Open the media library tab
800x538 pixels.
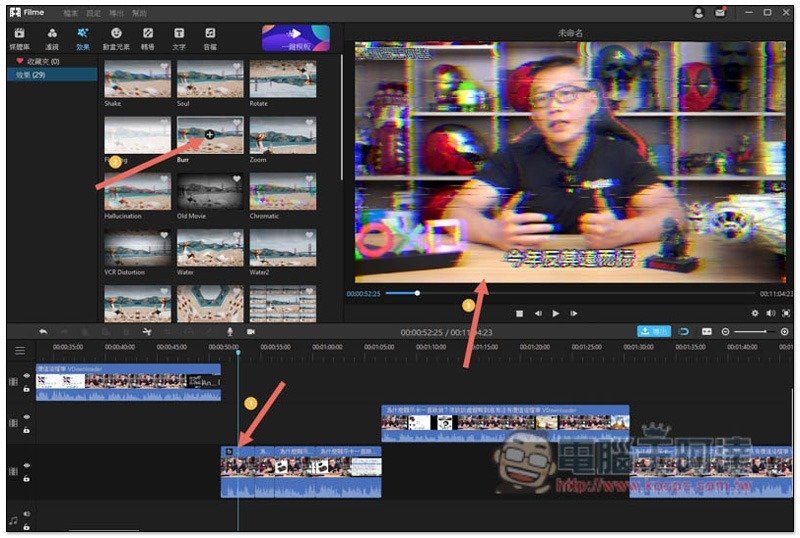point(19,38)
